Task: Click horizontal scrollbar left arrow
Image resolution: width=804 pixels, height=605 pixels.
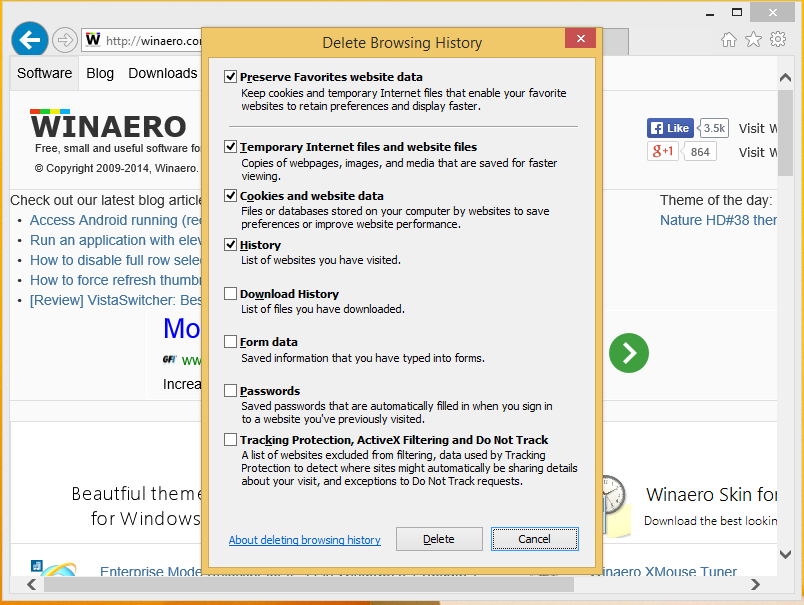Action: click(x=32, y=584)
